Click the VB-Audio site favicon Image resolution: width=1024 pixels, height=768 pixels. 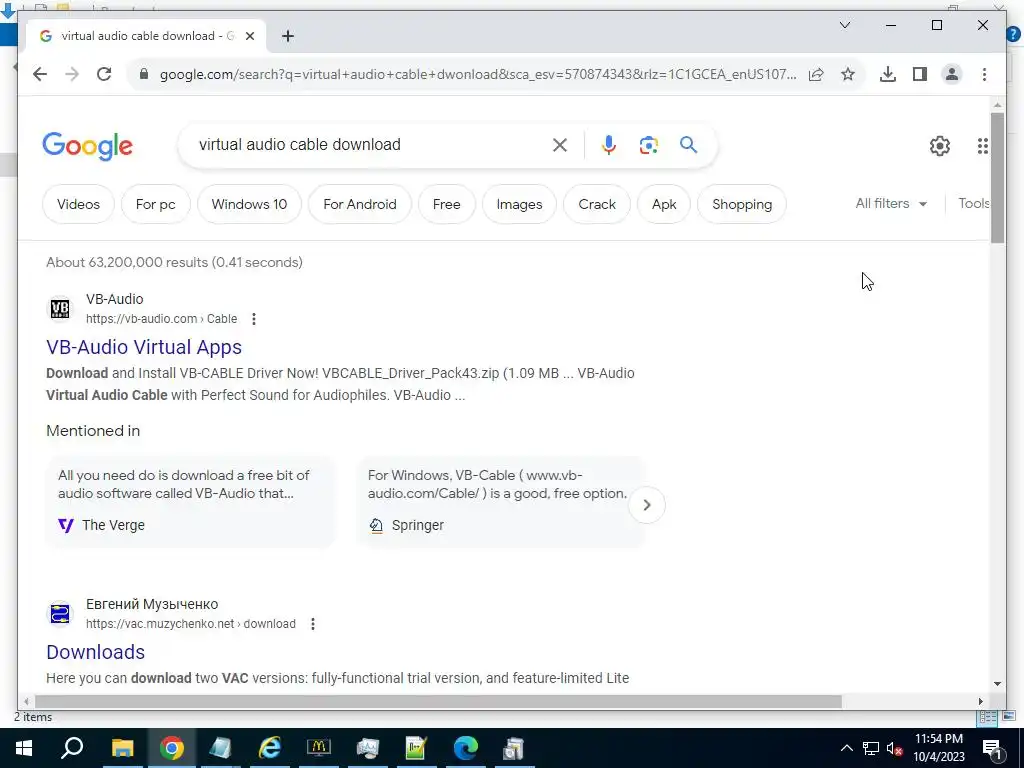point(60,308)
